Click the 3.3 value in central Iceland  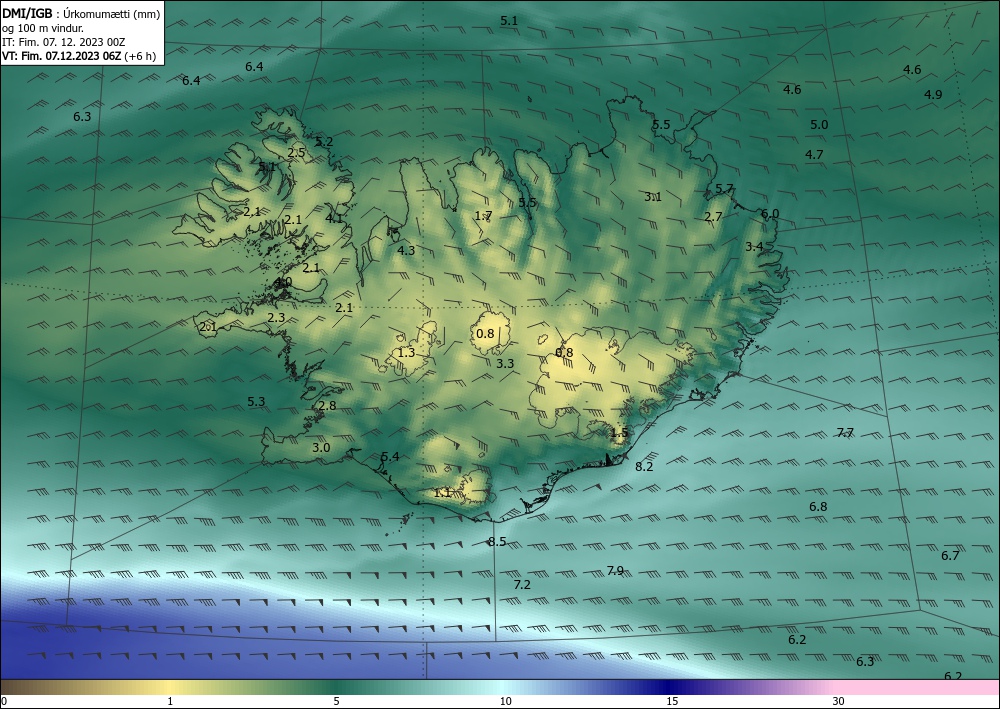(x=505, y=363)
